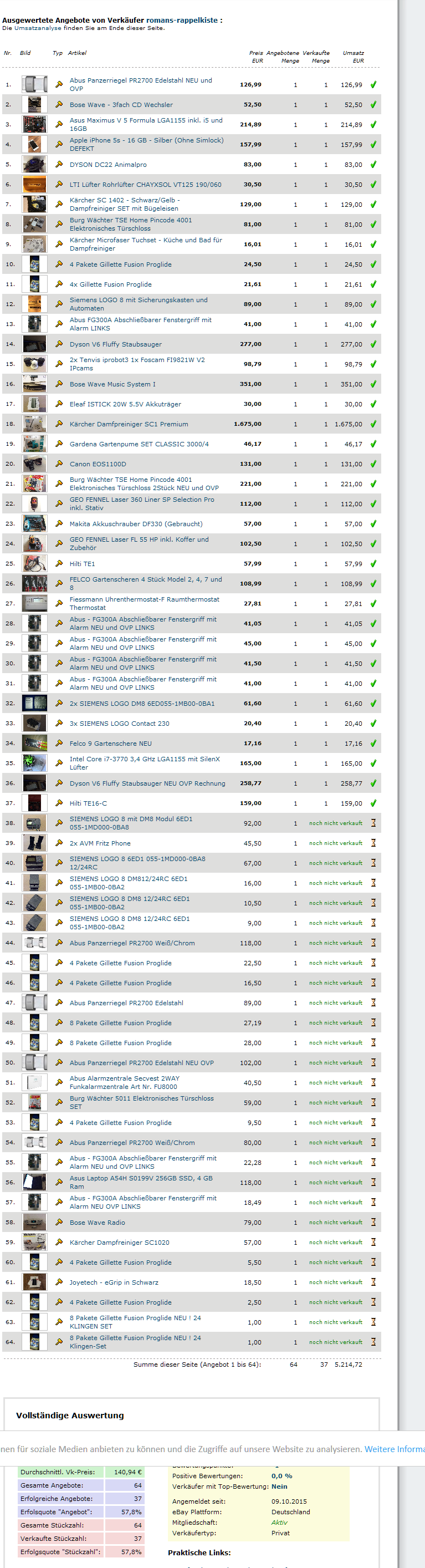Open seller profile romans-rappelkiste
425x1568 pixels.
click(x=181, y=20)
